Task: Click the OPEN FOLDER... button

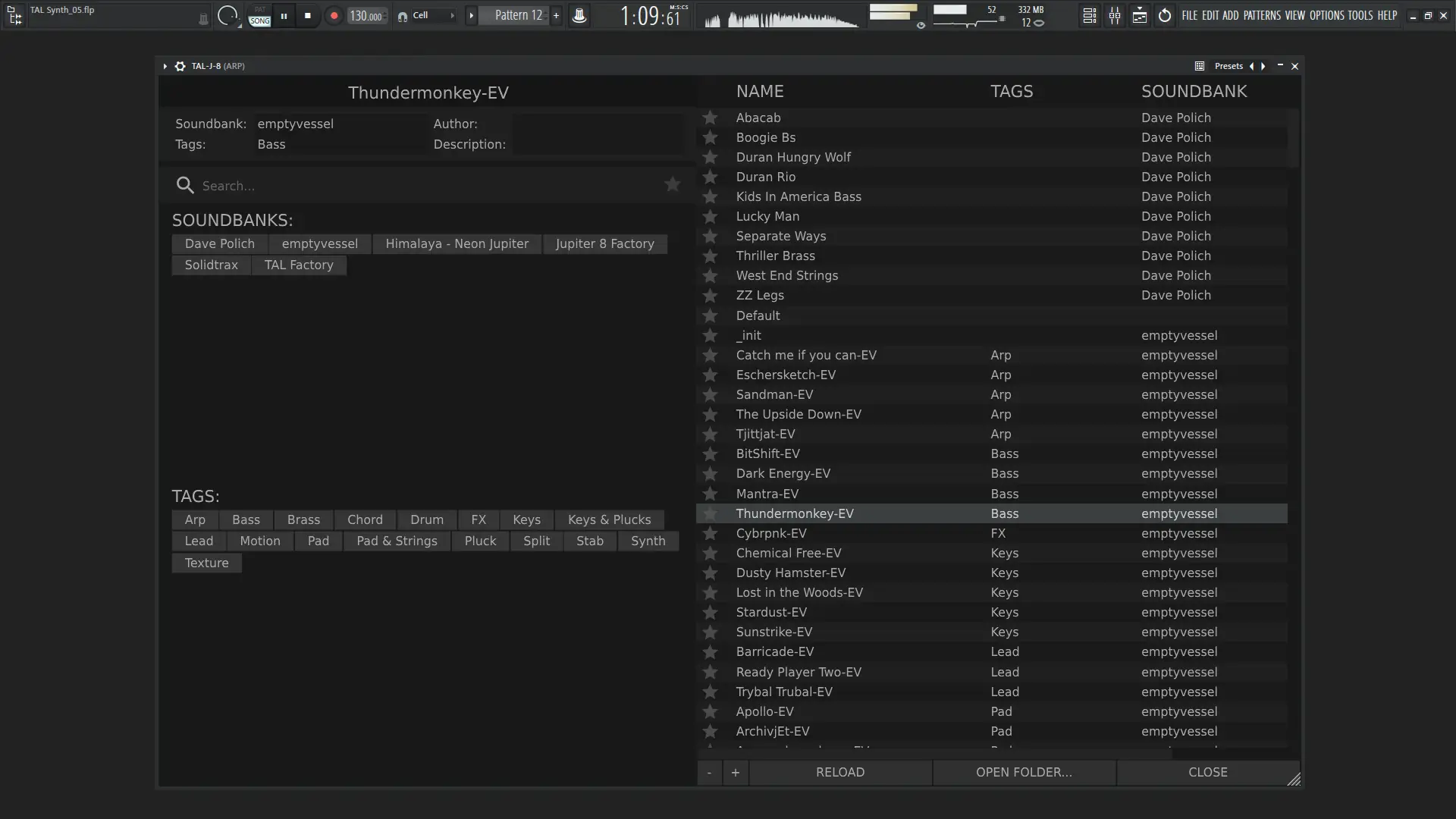Action: coord(1024,772)
